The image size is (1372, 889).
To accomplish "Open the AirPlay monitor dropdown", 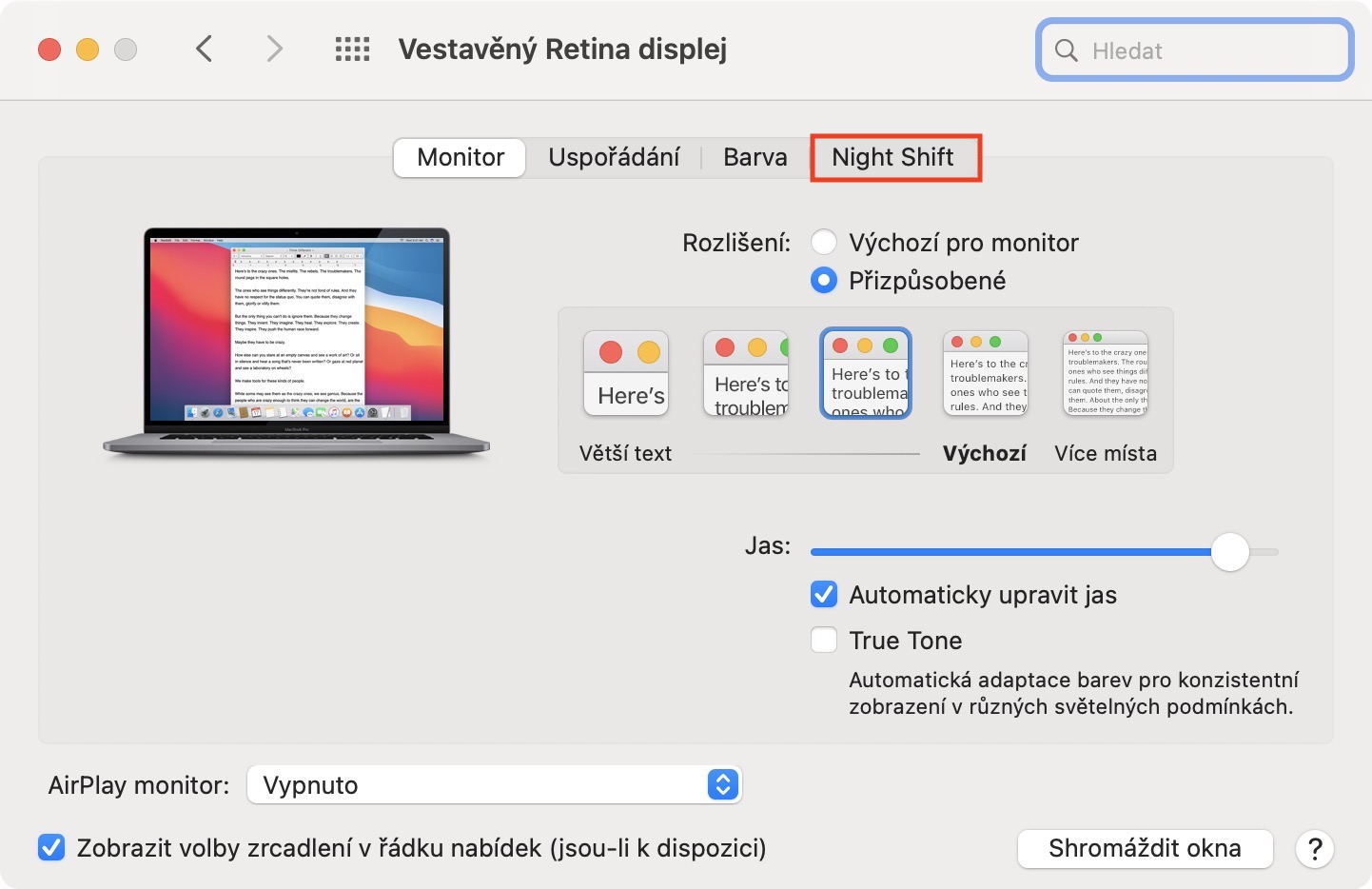I will click(x=494, y=785).
